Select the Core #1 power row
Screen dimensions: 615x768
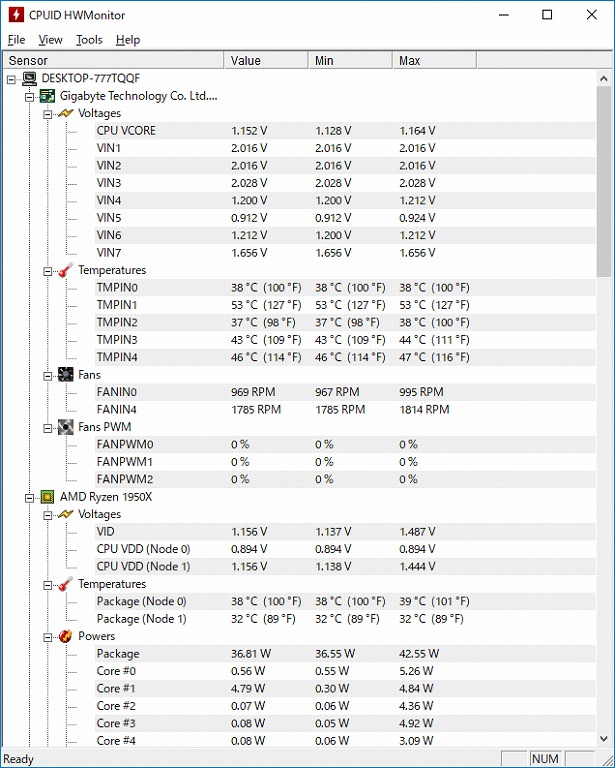tap(345, 688)
